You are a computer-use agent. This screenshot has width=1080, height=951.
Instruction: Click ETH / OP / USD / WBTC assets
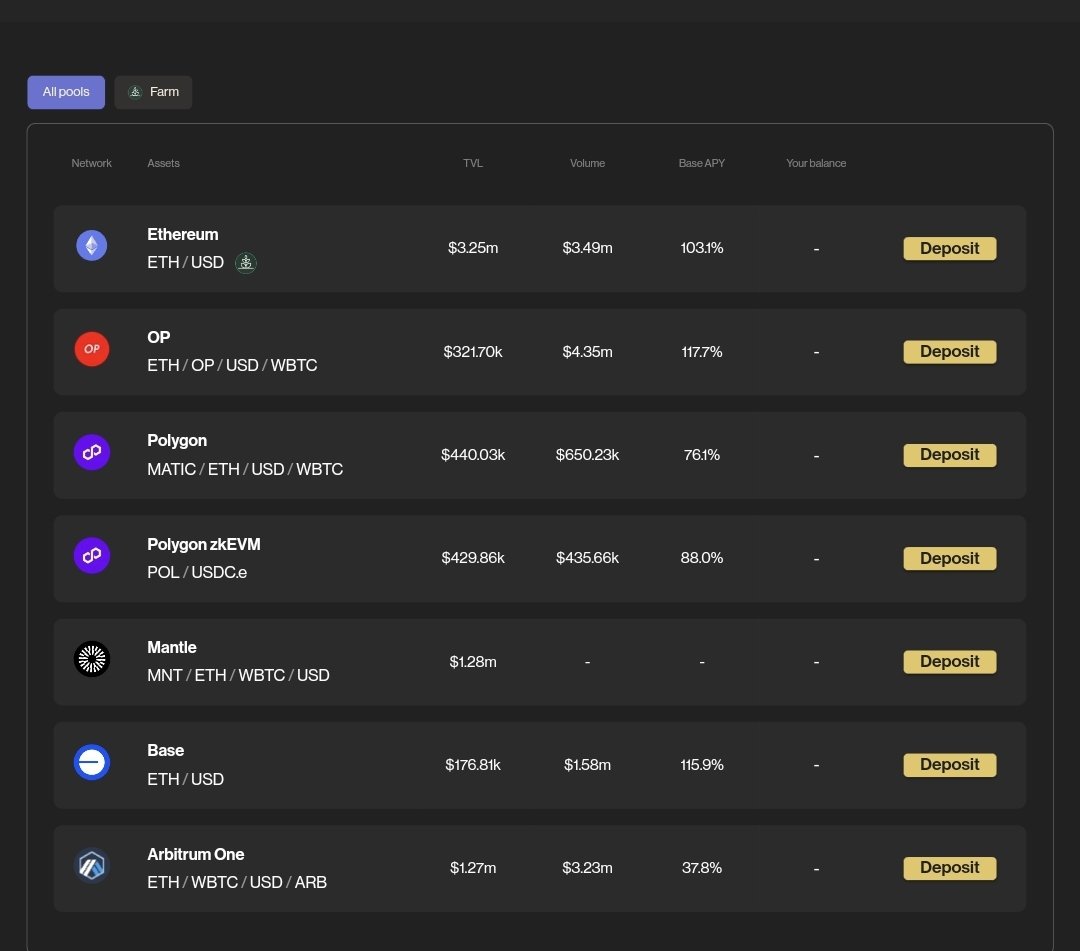coord(232,366)
